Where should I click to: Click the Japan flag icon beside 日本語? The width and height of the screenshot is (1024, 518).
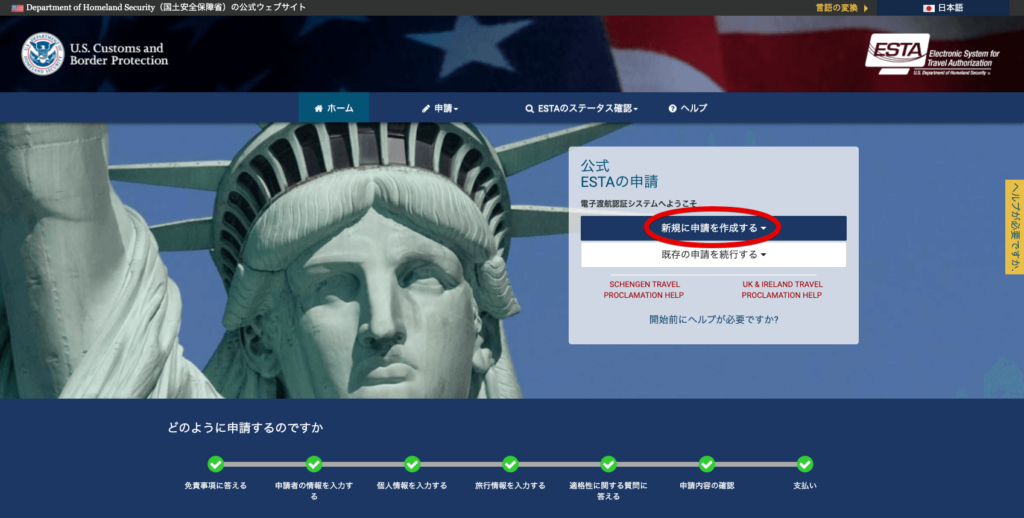929,8
